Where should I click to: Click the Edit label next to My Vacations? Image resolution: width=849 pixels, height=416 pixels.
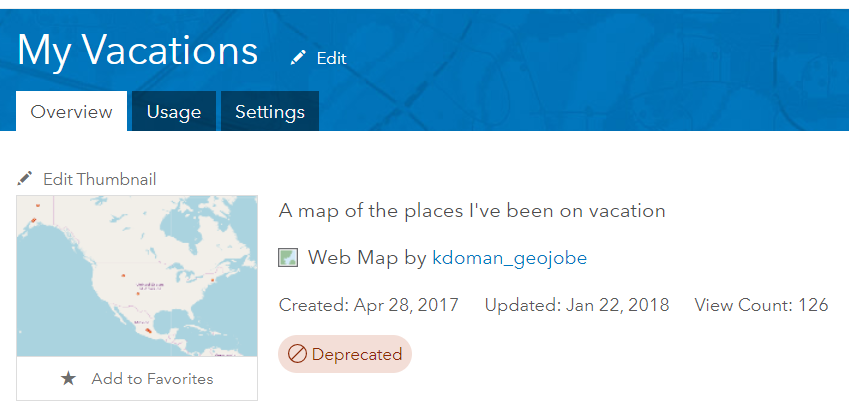[x=331, y=58]
